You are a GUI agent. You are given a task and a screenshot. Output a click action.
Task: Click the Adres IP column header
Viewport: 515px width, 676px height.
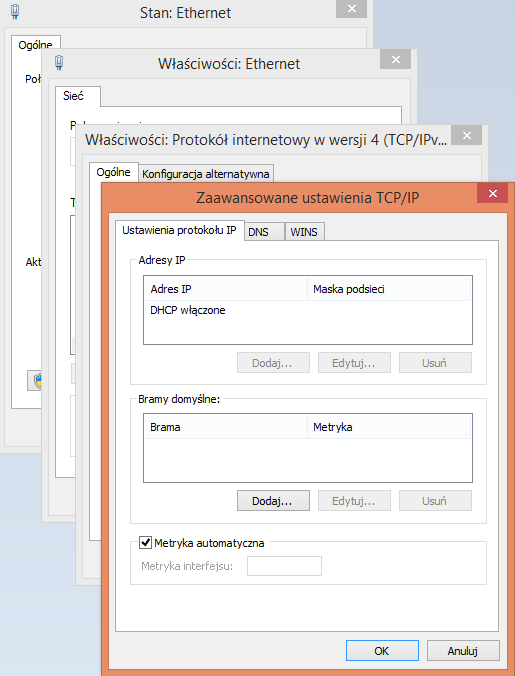click(225, 289)
